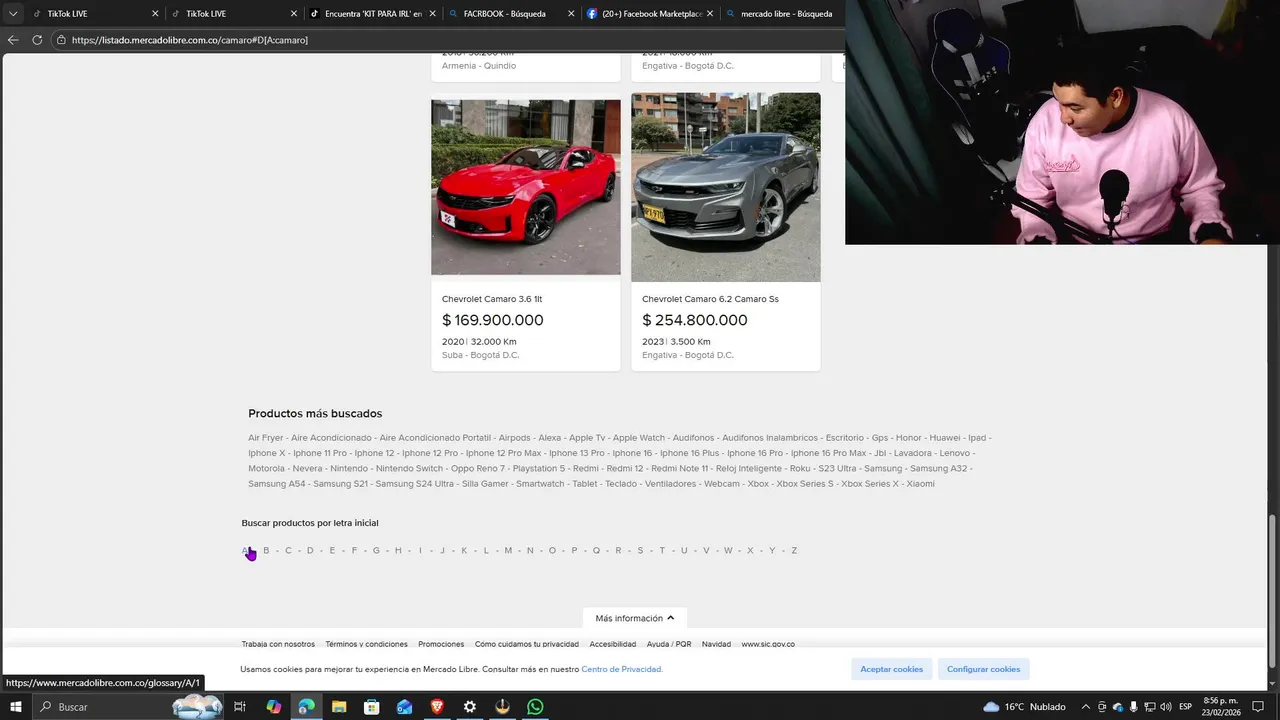Reload the current page
This screenshot has width=1280, height=720.
37,40
